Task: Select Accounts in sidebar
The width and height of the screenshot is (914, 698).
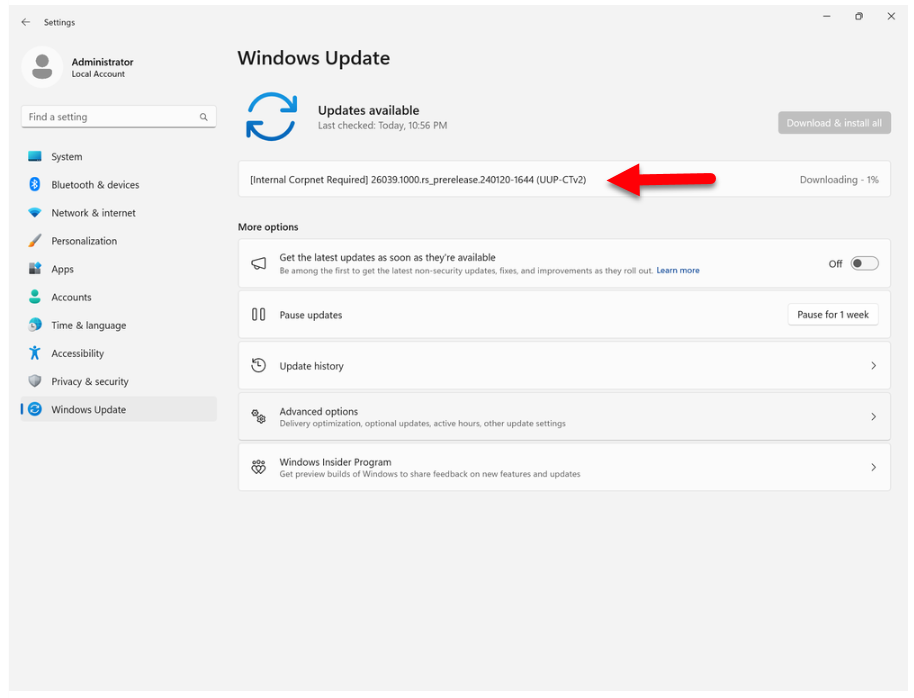Action: (119, 297)
